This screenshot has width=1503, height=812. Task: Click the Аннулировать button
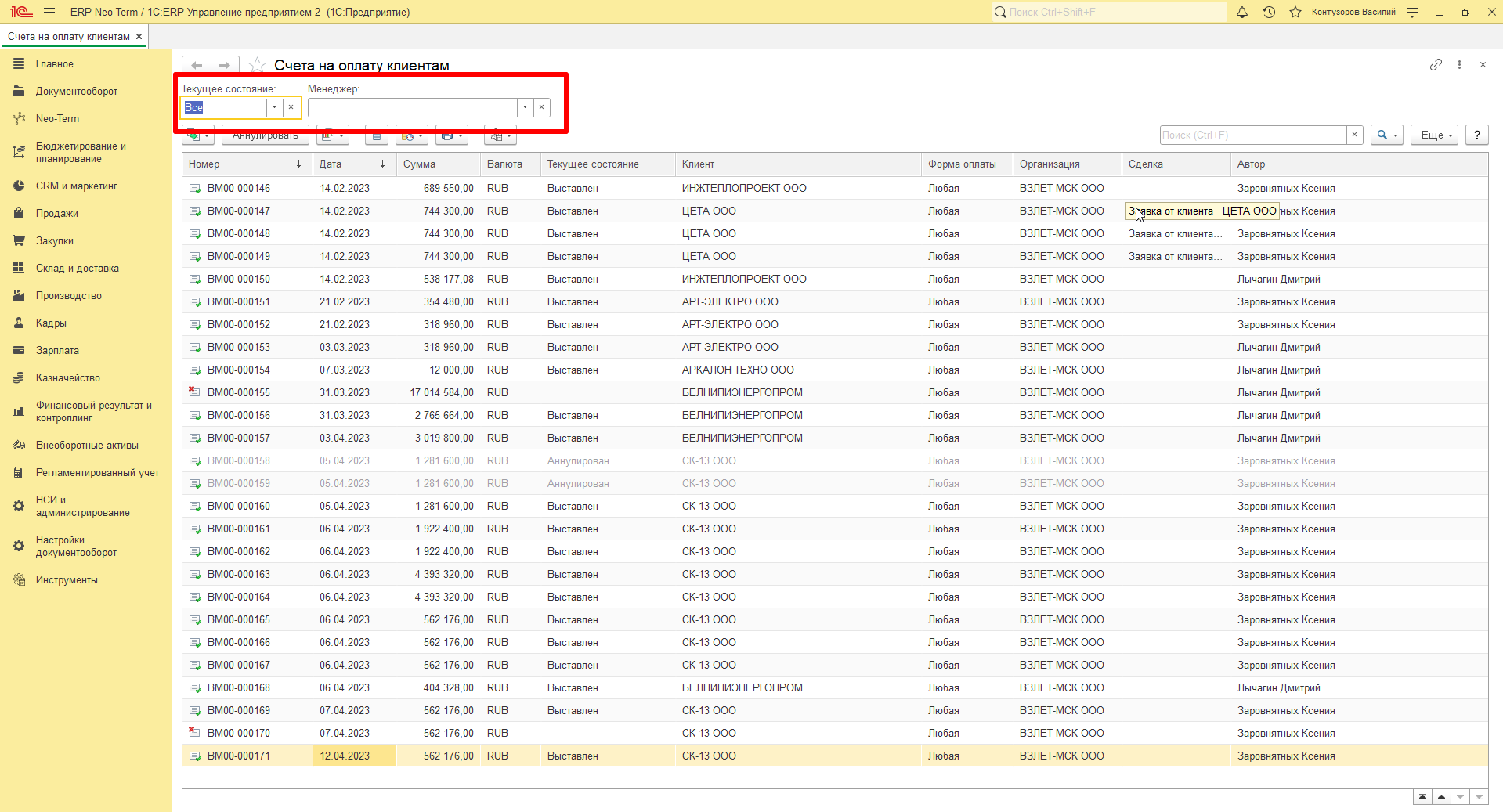[265, 135]
